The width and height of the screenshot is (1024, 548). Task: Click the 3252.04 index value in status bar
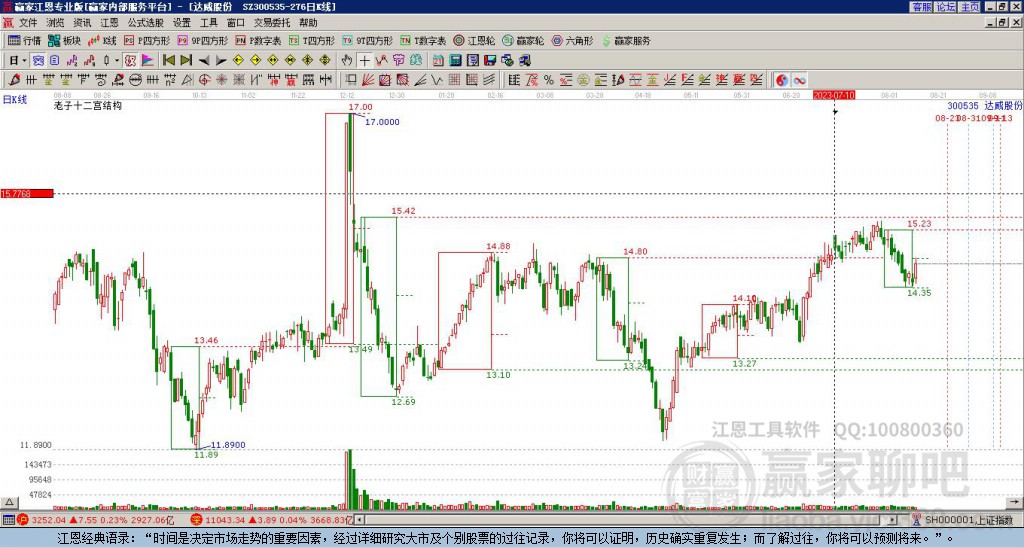49,520
